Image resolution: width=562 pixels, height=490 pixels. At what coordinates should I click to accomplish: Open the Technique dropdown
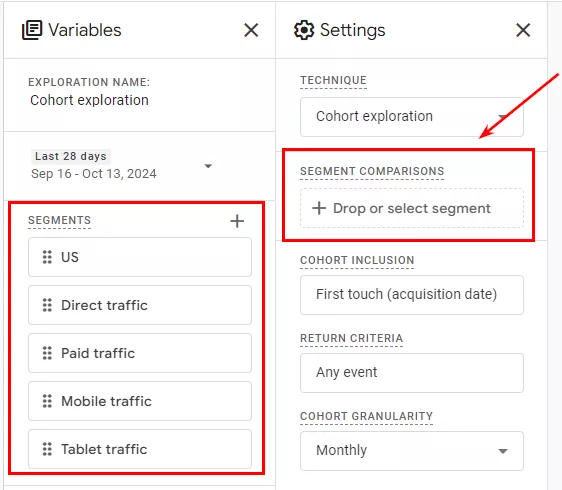pos(412,117)
